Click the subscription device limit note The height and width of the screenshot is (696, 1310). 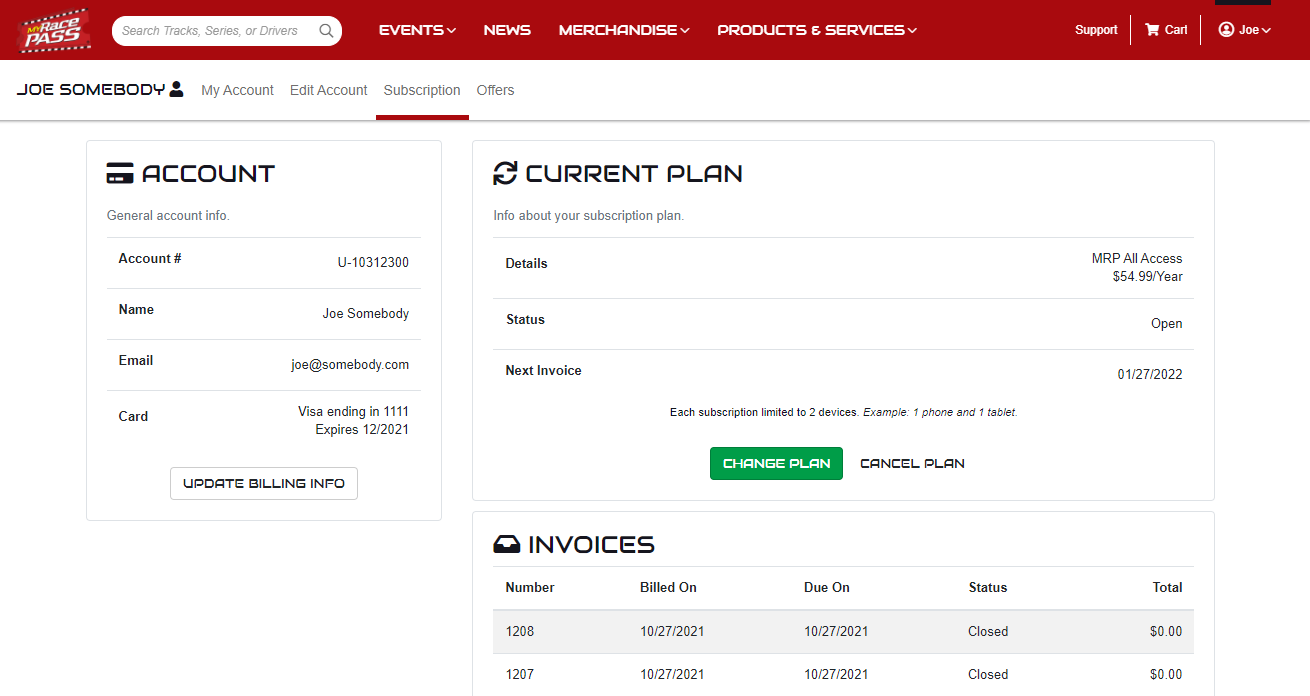tap(844, 412)
